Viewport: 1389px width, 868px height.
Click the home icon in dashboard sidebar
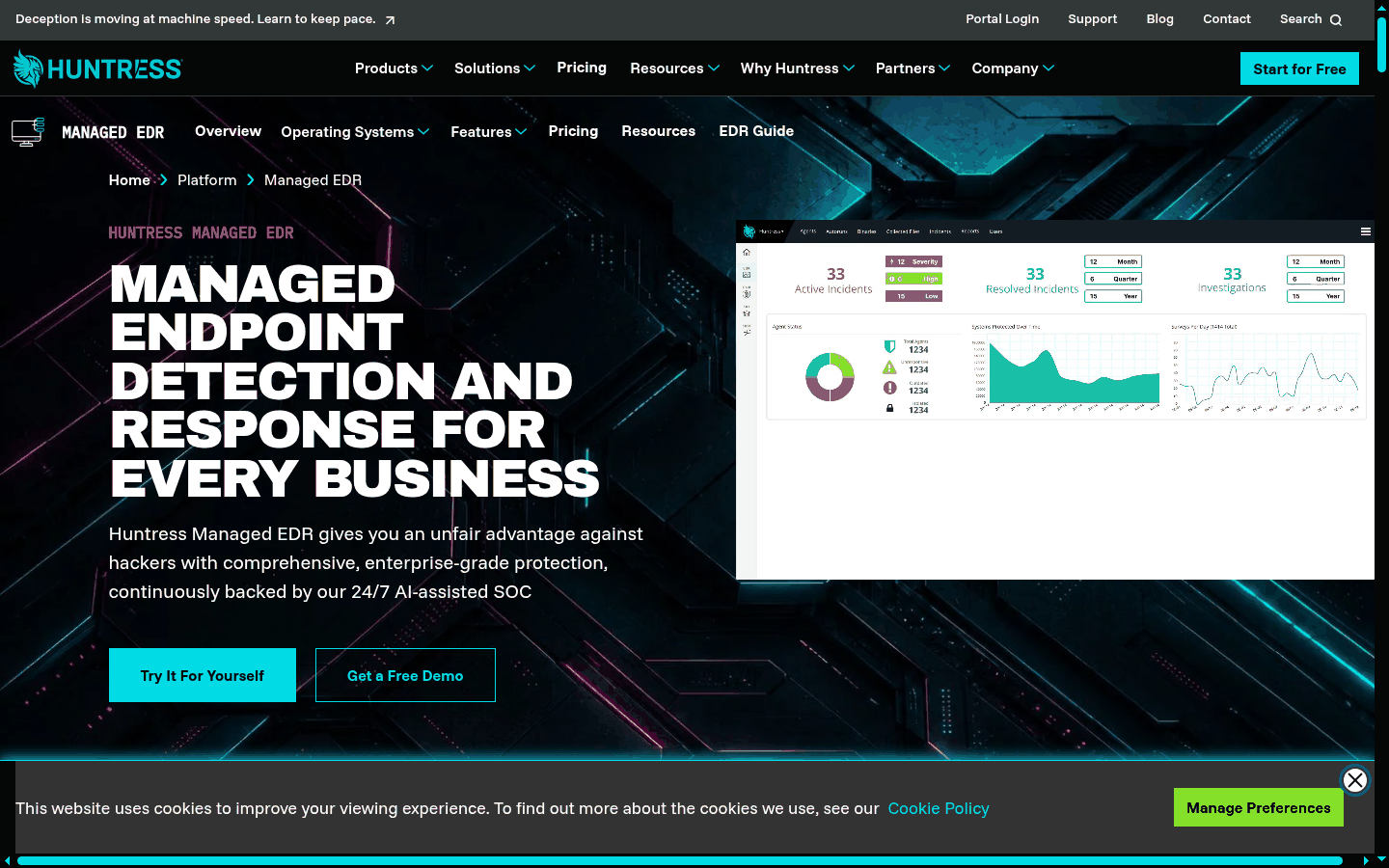point(747,253)
